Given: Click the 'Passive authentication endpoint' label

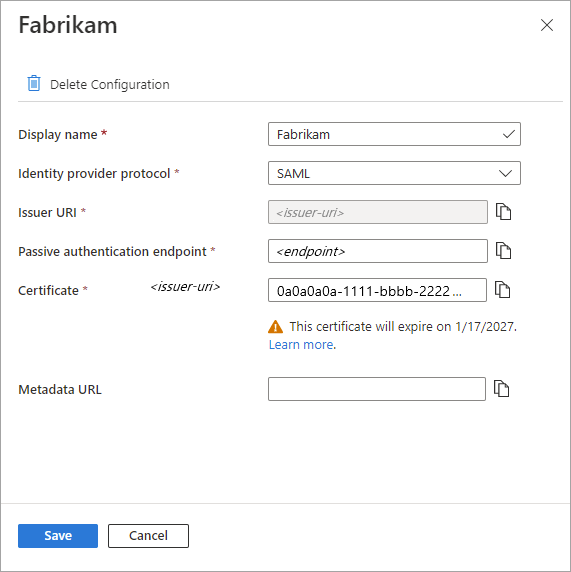Looking at the screenshot, I should point(112,251).
